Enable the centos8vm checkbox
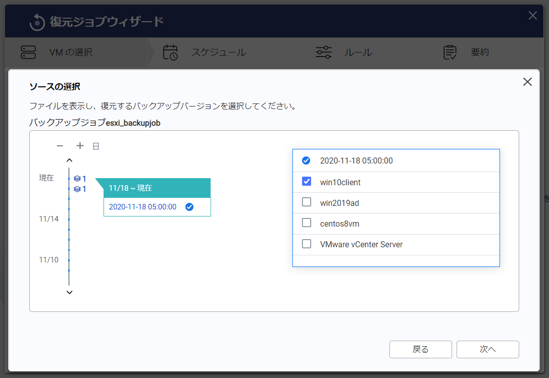The image size is (549, 378). pyautogui.click(x=306, y=223)
